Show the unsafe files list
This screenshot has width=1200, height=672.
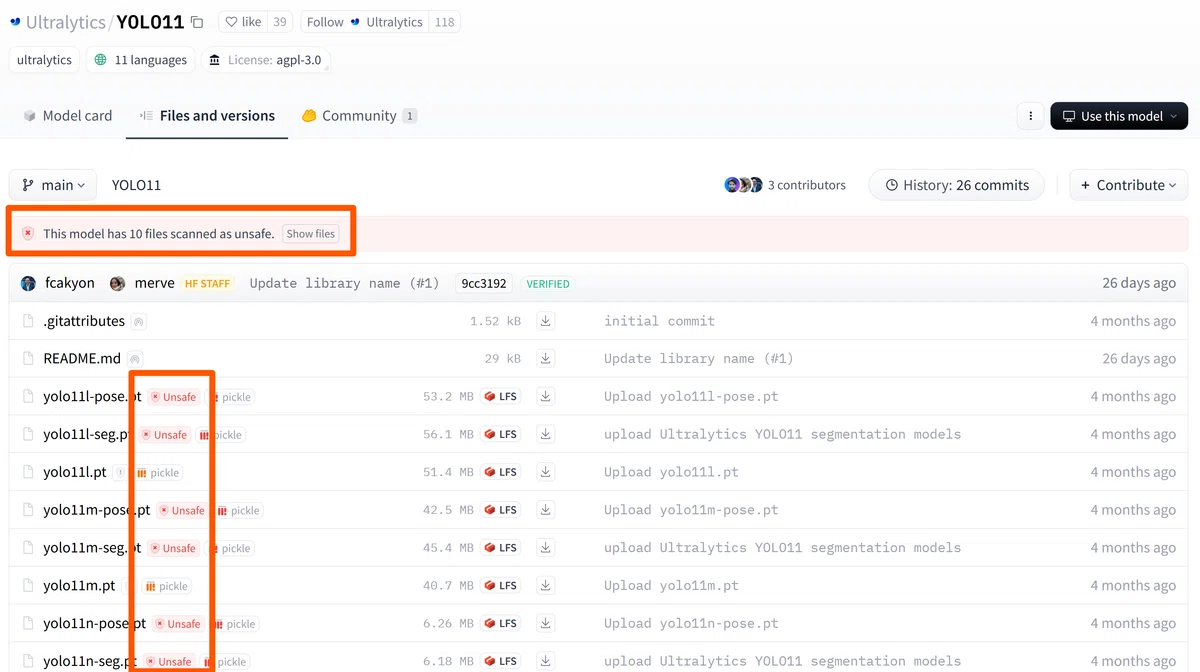(311, 234)
